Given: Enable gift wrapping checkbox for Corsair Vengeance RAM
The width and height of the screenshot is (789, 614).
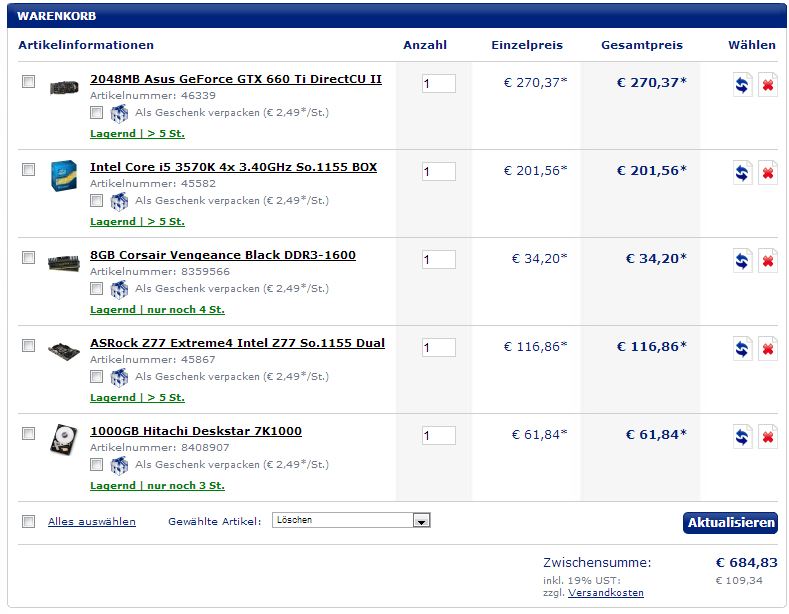Looking at the screenshot, I should (x=97, y=288).
